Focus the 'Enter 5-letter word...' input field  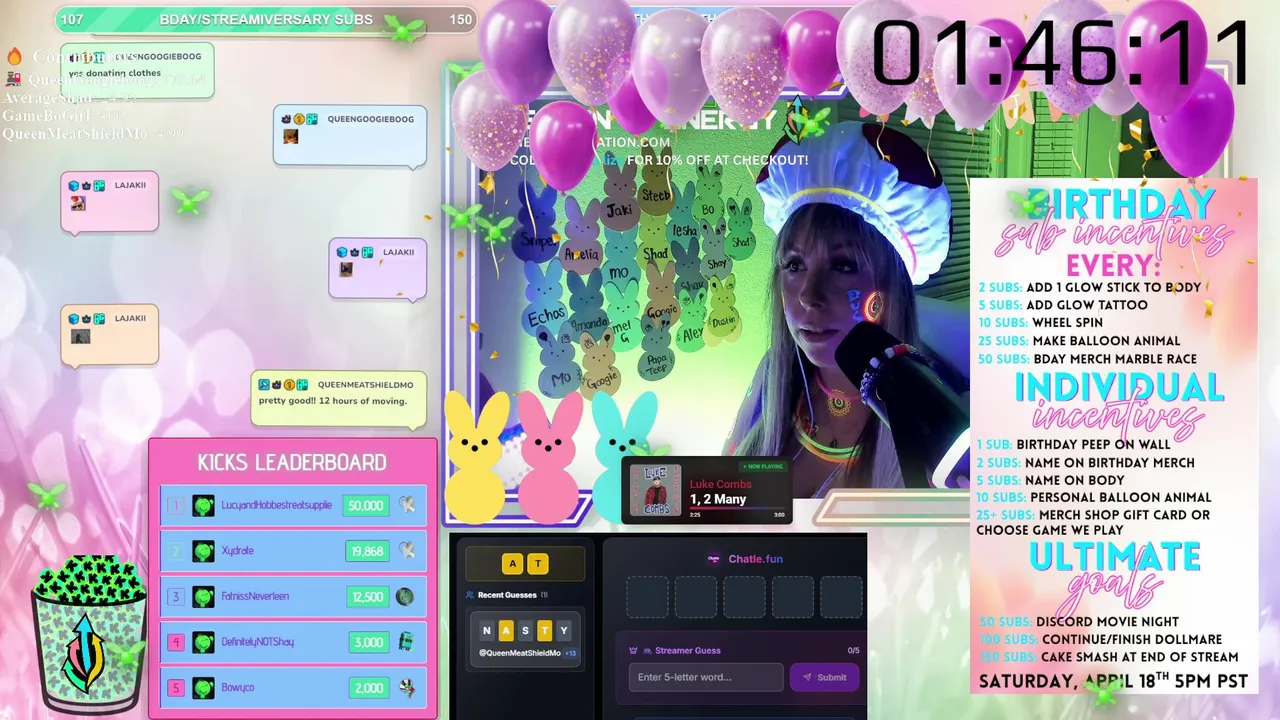pos(706,677)
